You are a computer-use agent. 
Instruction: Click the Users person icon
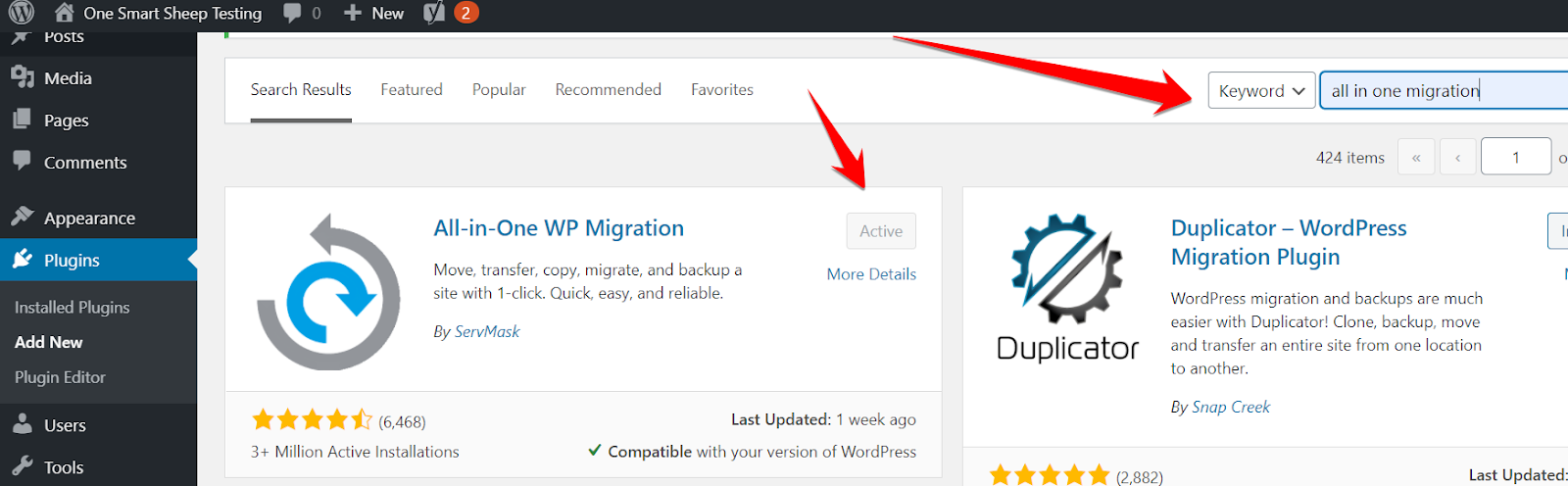(x=22, y=424)
